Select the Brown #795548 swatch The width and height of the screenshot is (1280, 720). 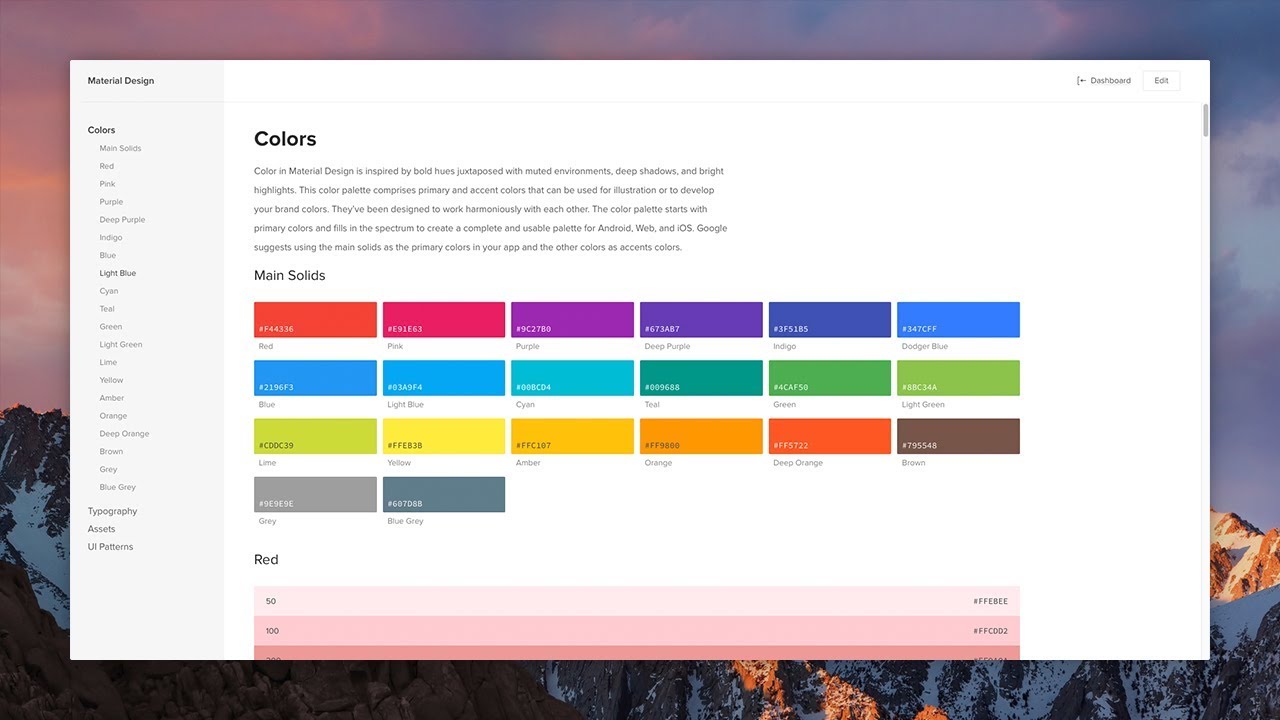[958, 437]
